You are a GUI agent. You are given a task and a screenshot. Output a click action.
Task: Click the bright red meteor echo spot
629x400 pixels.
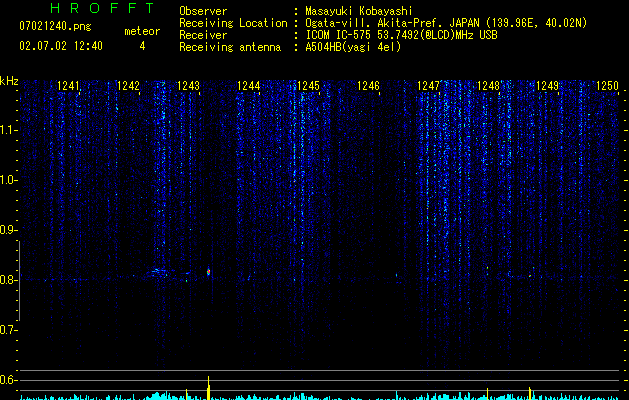(x=208, y=272)
